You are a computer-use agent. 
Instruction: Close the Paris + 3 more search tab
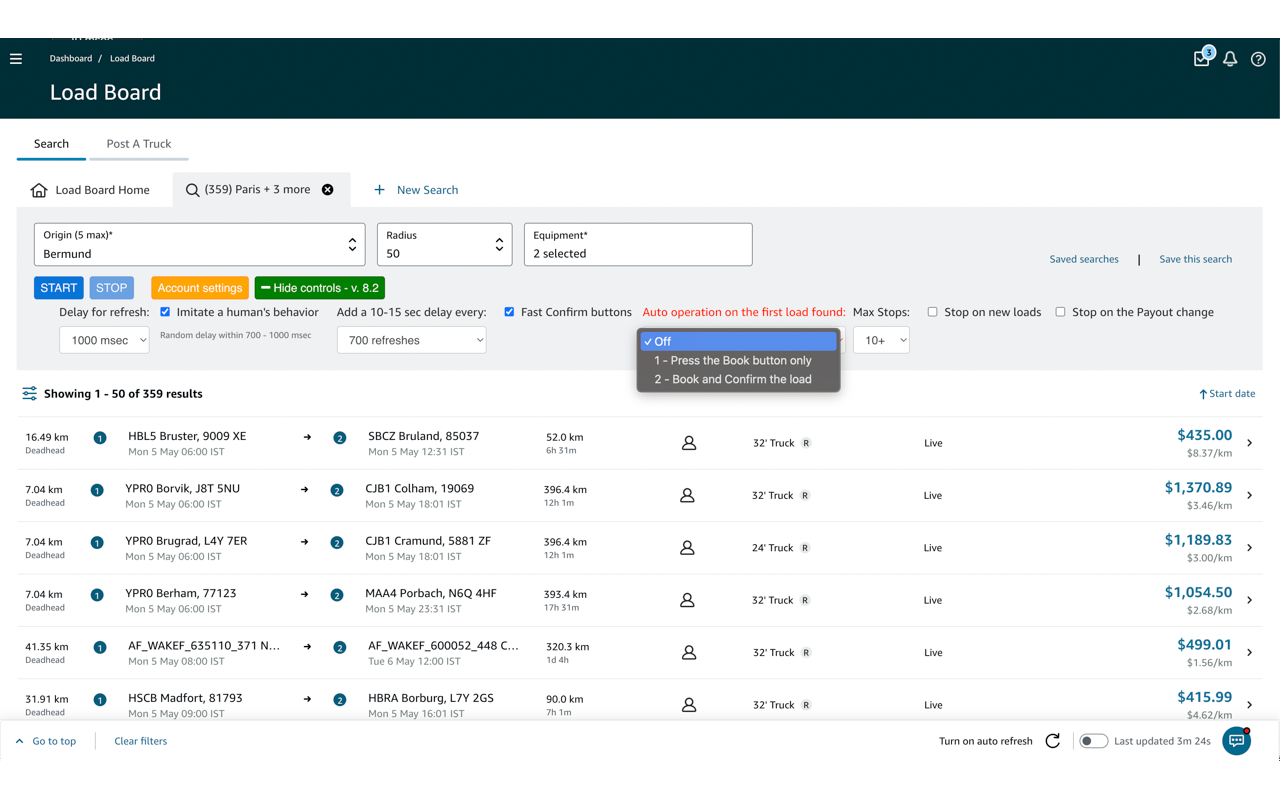[327, 190]
